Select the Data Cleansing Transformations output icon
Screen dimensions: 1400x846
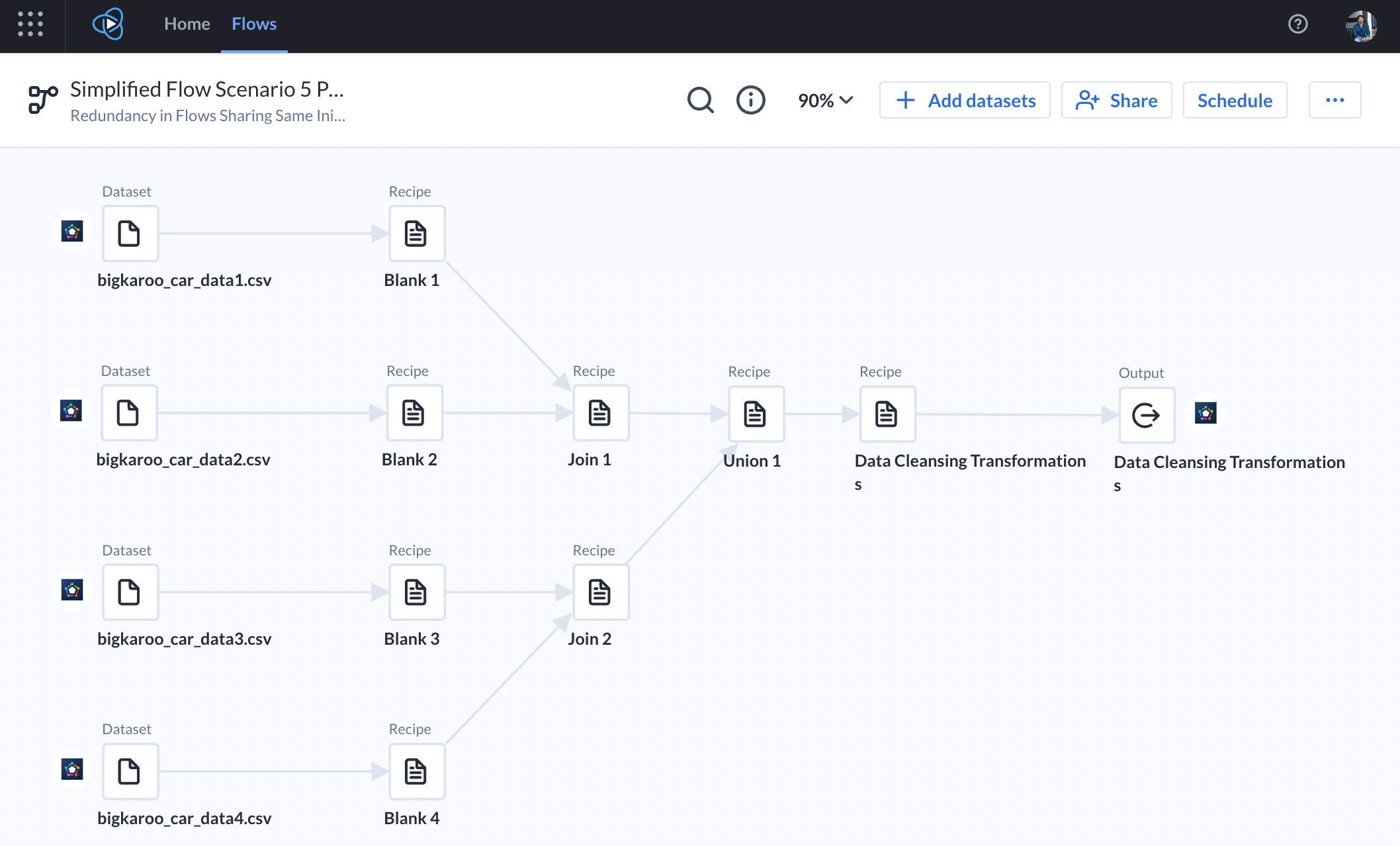[1145, 416]
